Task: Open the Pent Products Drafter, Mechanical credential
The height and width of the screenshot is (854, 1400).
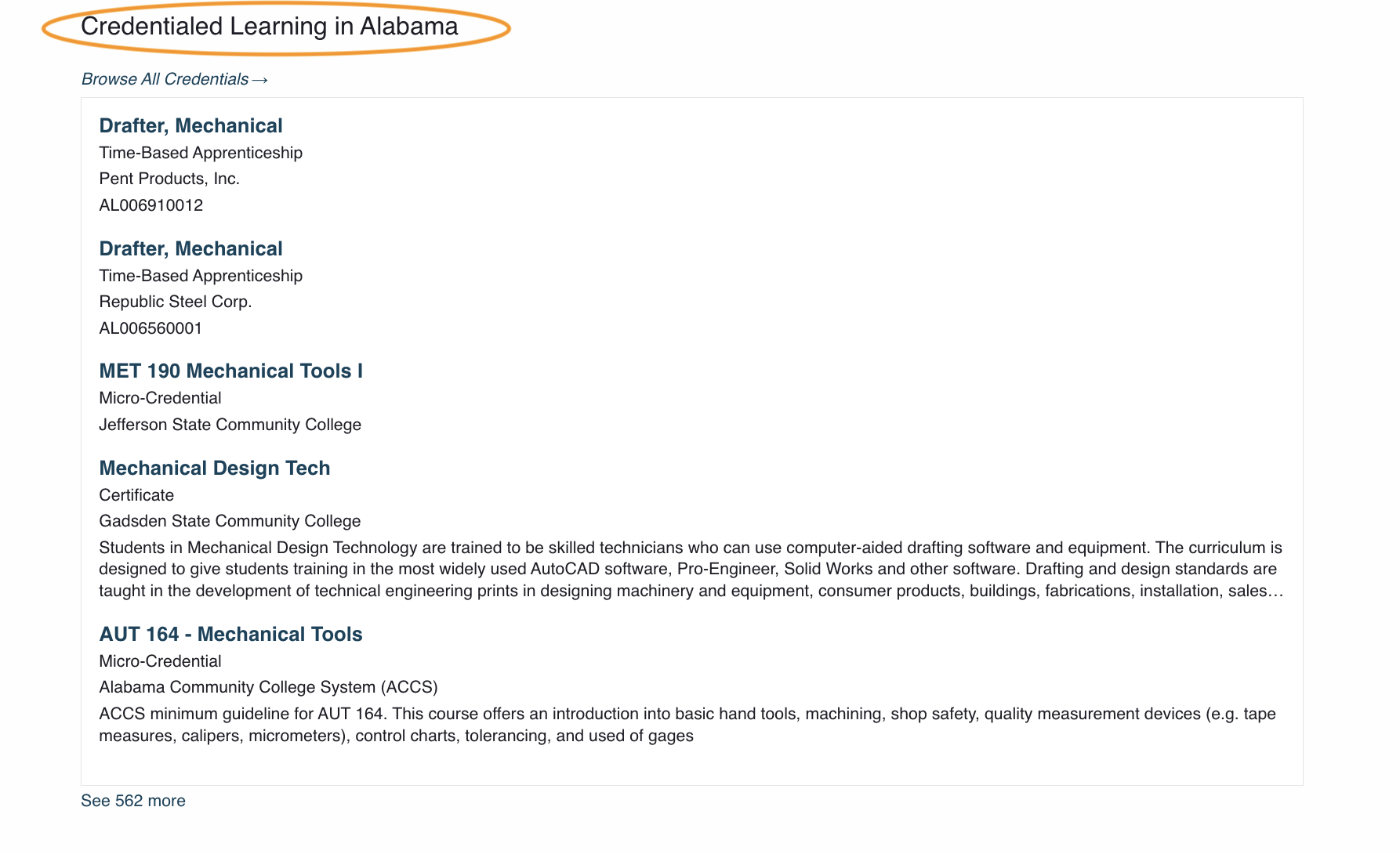Action: click(x=190, y=125)
